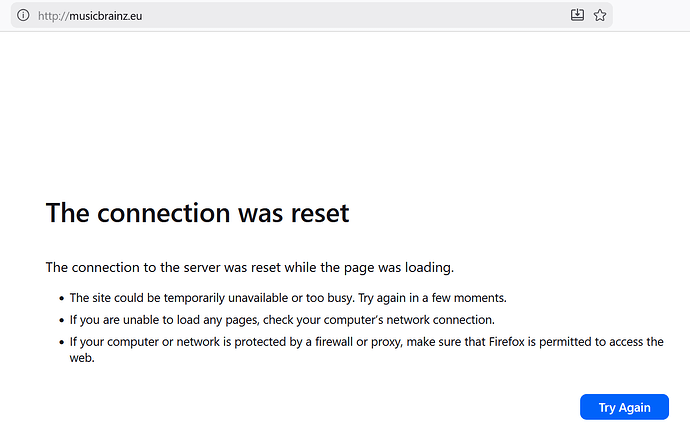Click the word "reset" in the large heading
Screen dimensions: 690x439
(x=317, y=213)
